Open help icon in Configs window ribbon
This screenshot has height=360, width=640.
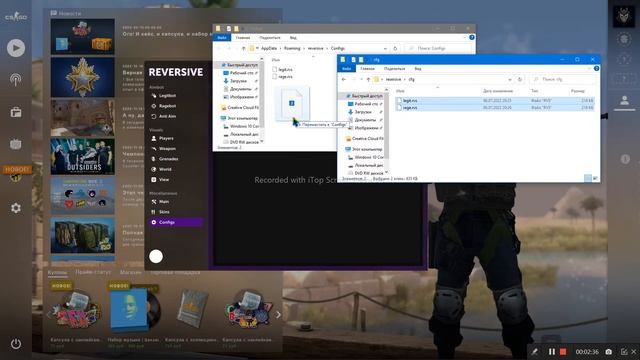(x=472, y=38)
